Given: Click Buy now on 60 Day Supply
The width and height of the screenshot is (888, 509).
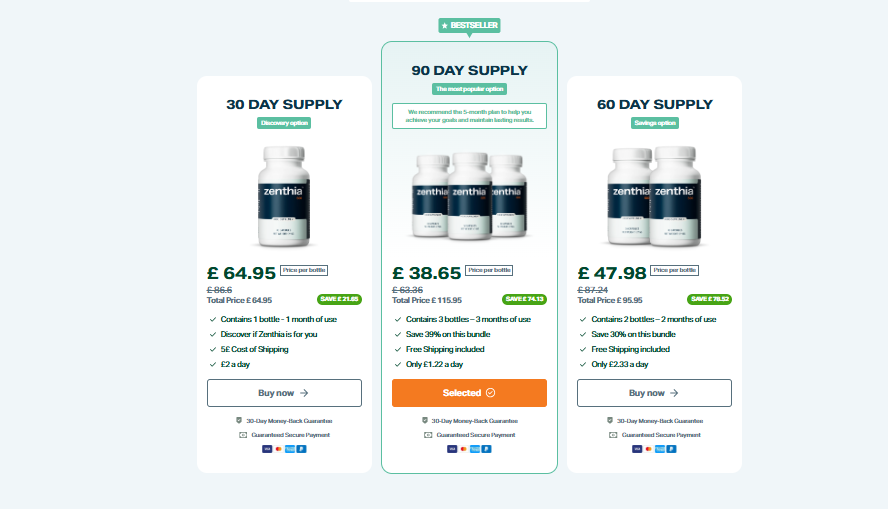Looking at the screenshot, I should pyautogui.click(x=654, y=393).
